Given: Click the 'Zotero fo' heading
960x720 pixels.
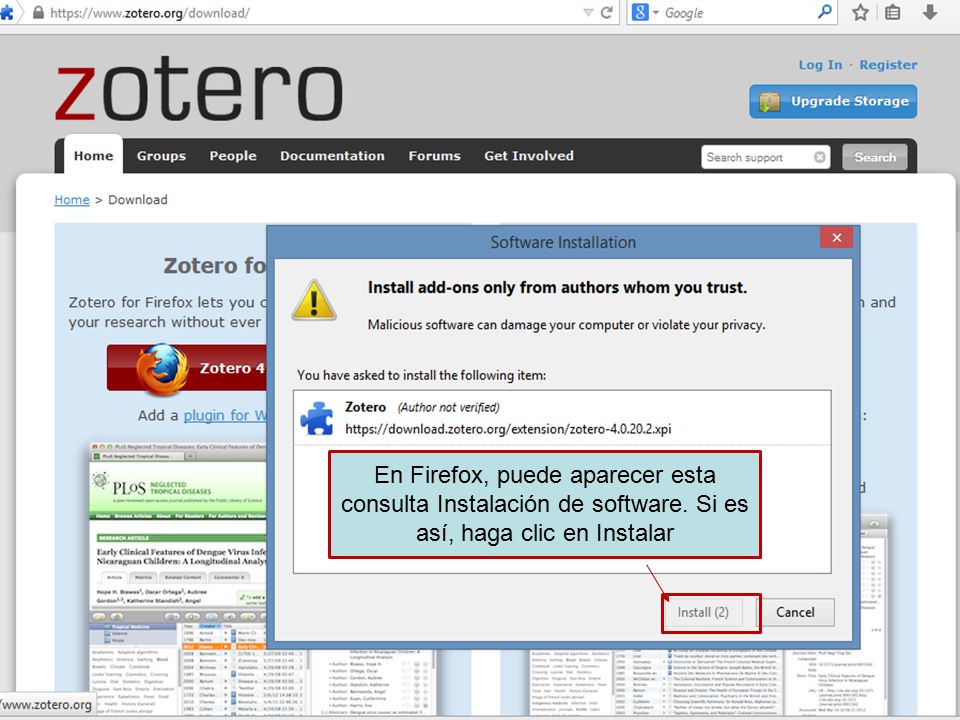Looking at the screenshot, I should pyautogui.click(x=214, y=266).
